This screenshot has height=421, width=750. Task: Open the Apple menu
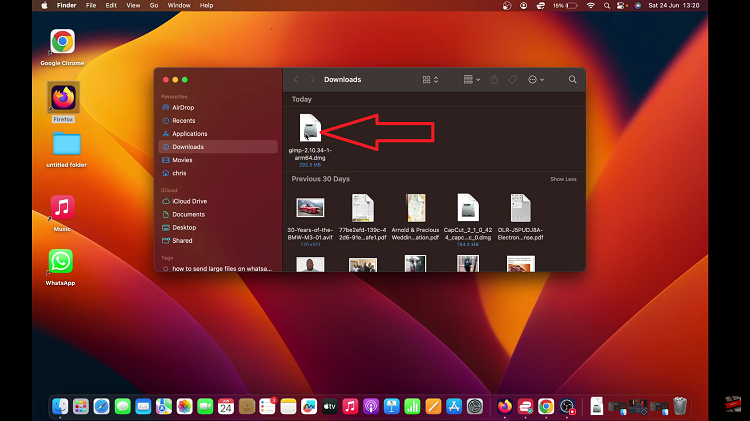pos(44,5)
